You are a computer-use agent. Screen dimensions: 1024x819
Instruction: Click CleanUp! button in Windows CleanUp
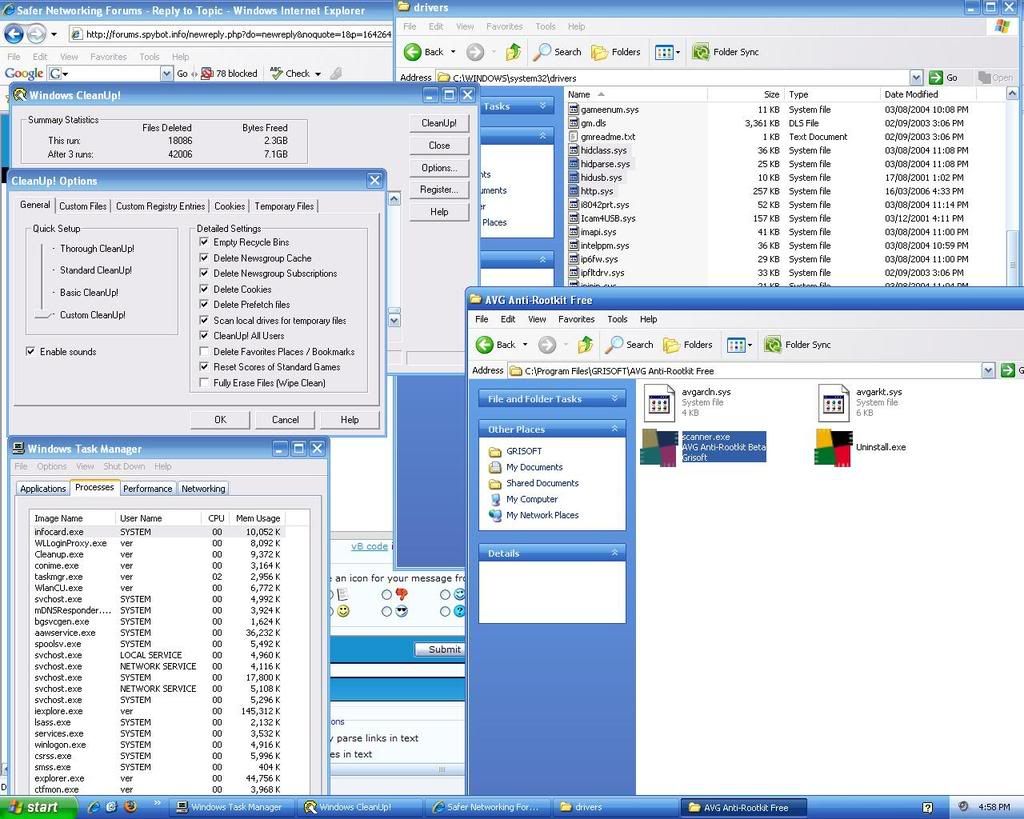(439, 123)
